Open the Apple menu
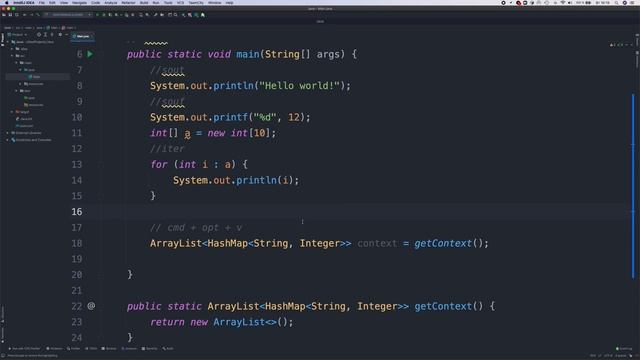640x360 pixels. click(7, 2)
